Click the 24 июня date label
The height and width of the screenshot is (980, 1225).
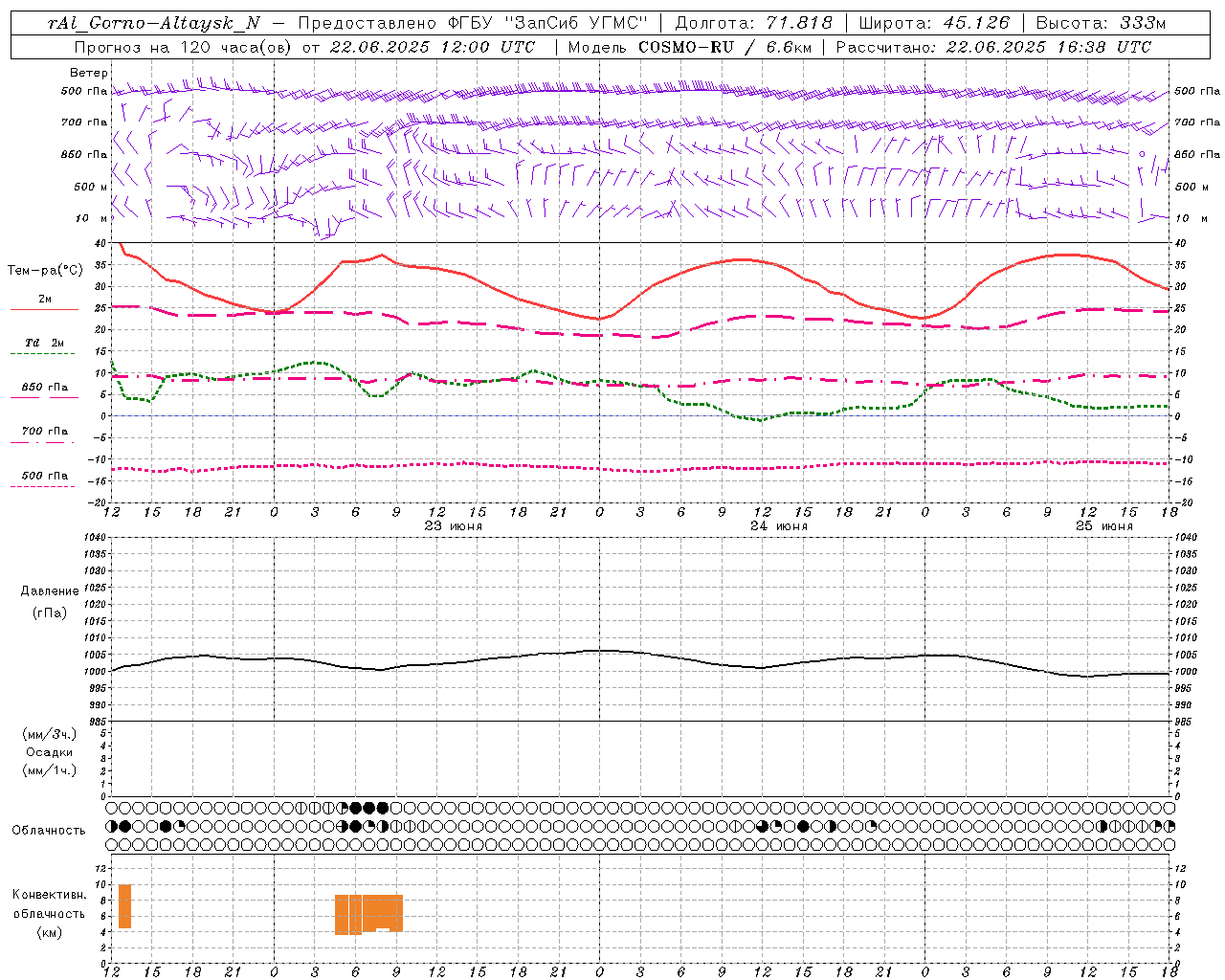pyautogui.click(x=779, y=526)
